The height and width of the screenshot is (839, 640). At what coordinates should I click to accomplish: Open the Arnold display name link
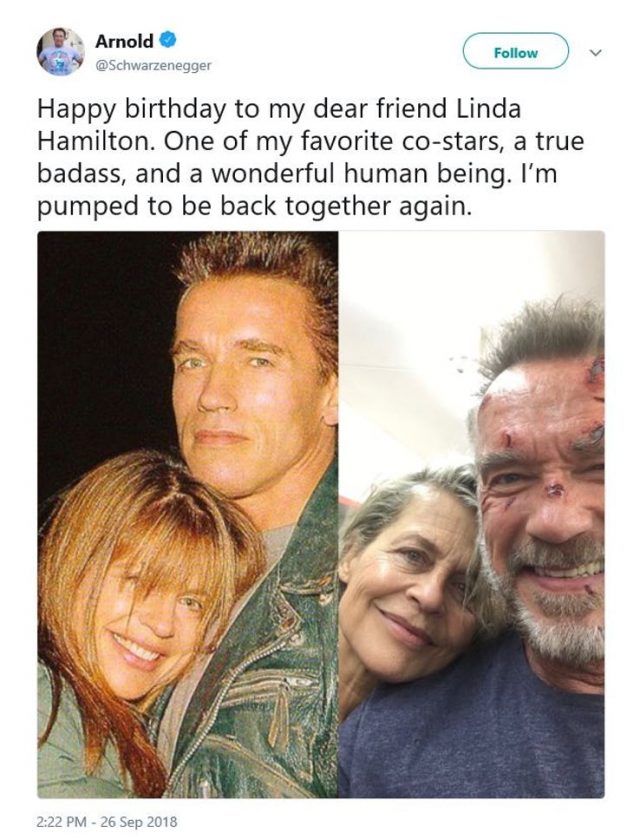point(124,41)
